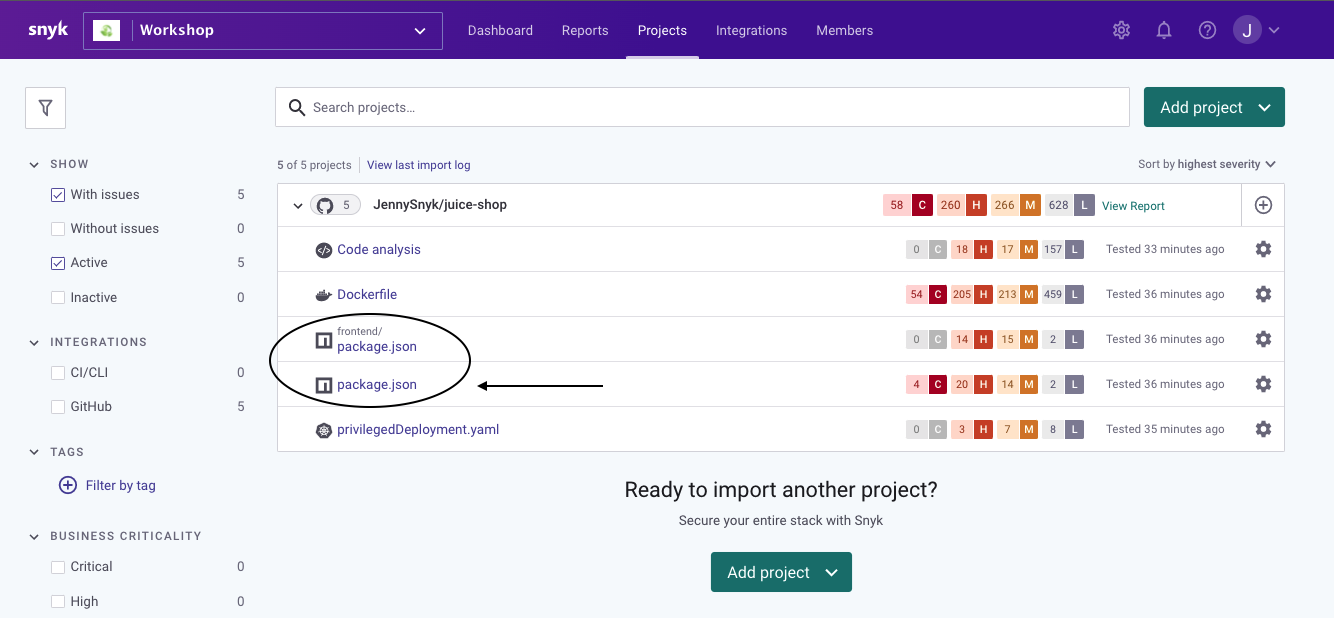Open the Sort by highest severity dropdown
This screenshot has width=1334, height=618.
(x=1207, y=164)
